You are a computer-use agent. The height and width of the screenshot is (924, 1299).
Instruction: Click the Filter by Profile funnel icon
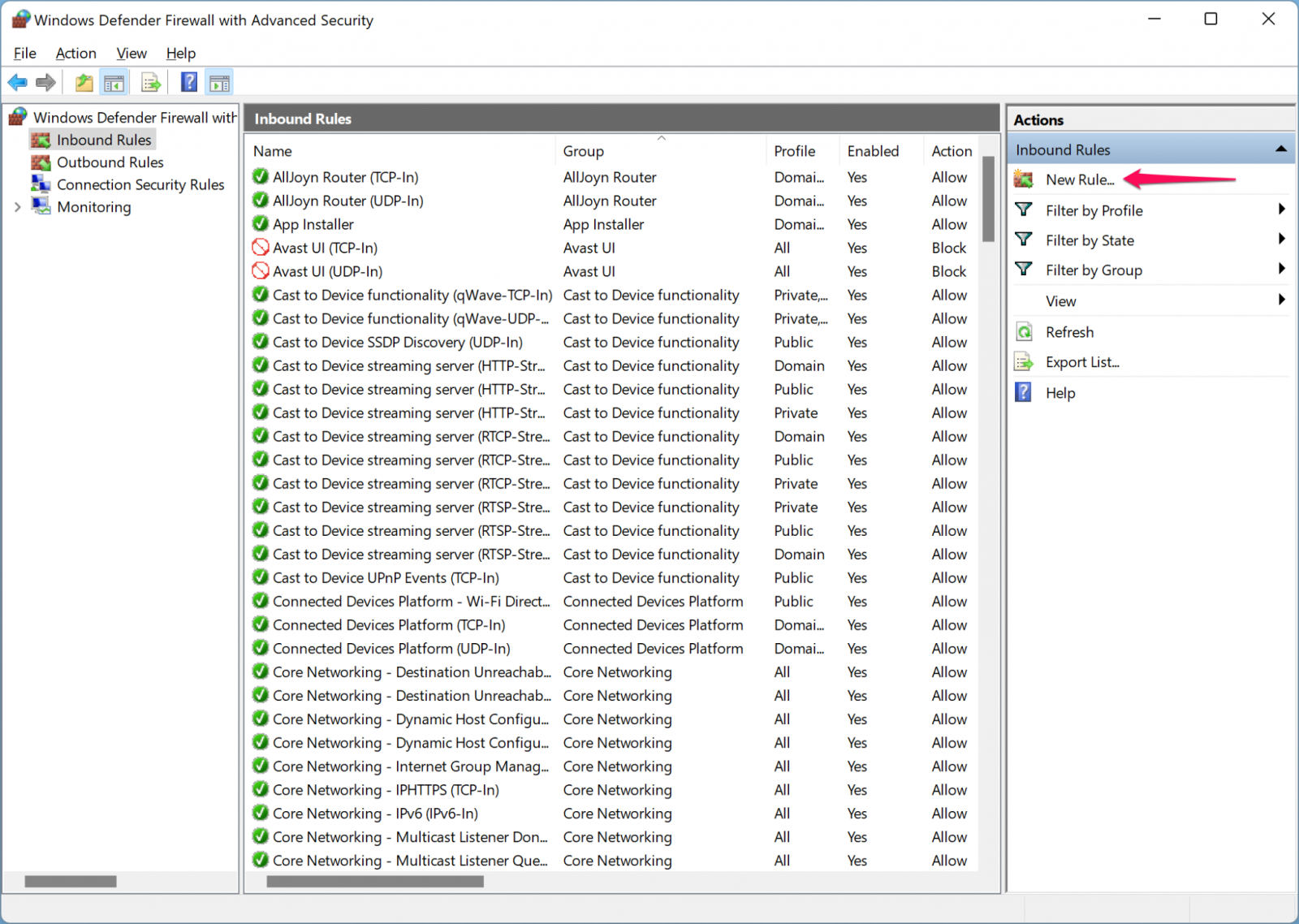click(x=1024, y=209)
